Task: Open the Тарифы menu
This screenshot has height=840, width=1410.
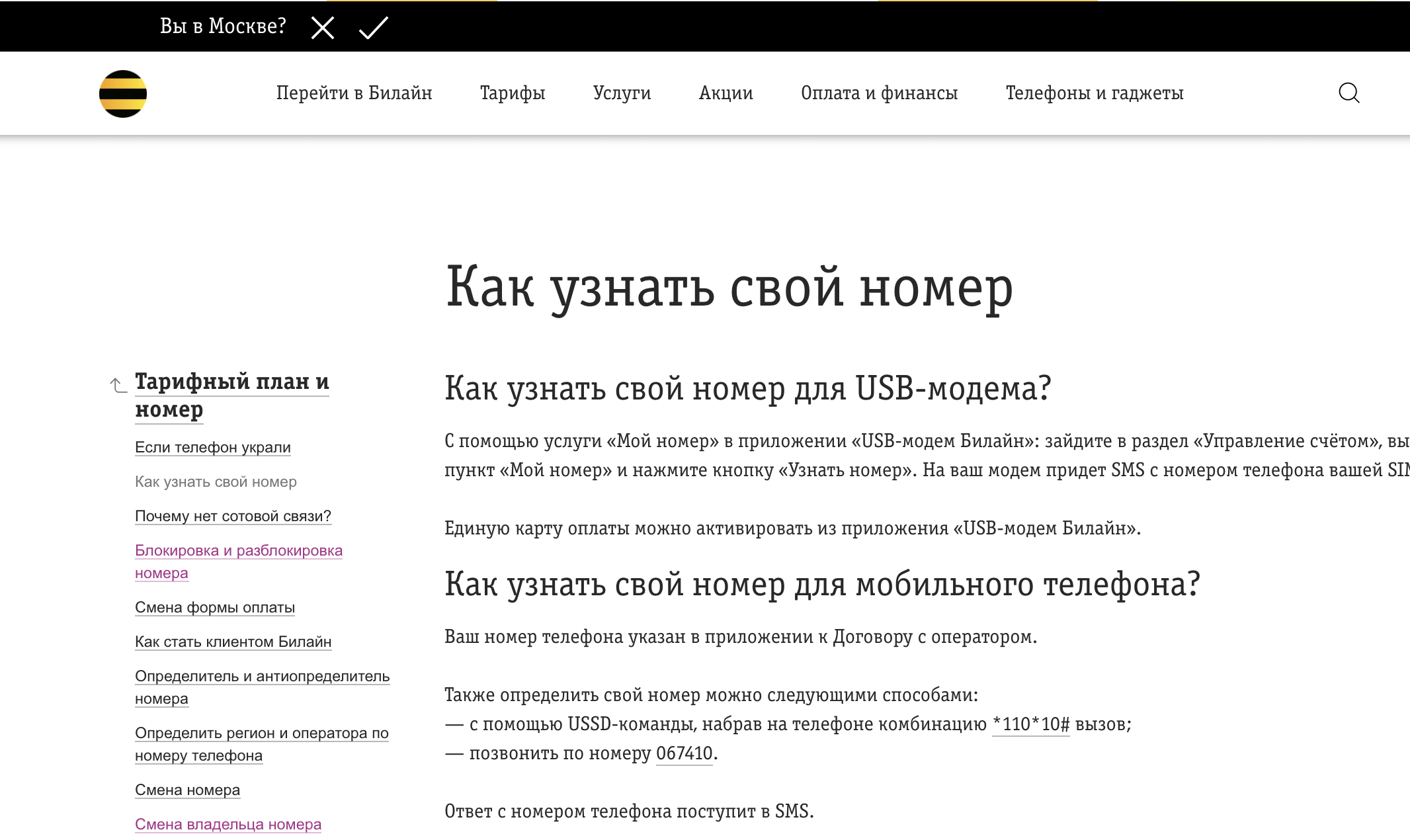Action: click(x=513, y=93)
